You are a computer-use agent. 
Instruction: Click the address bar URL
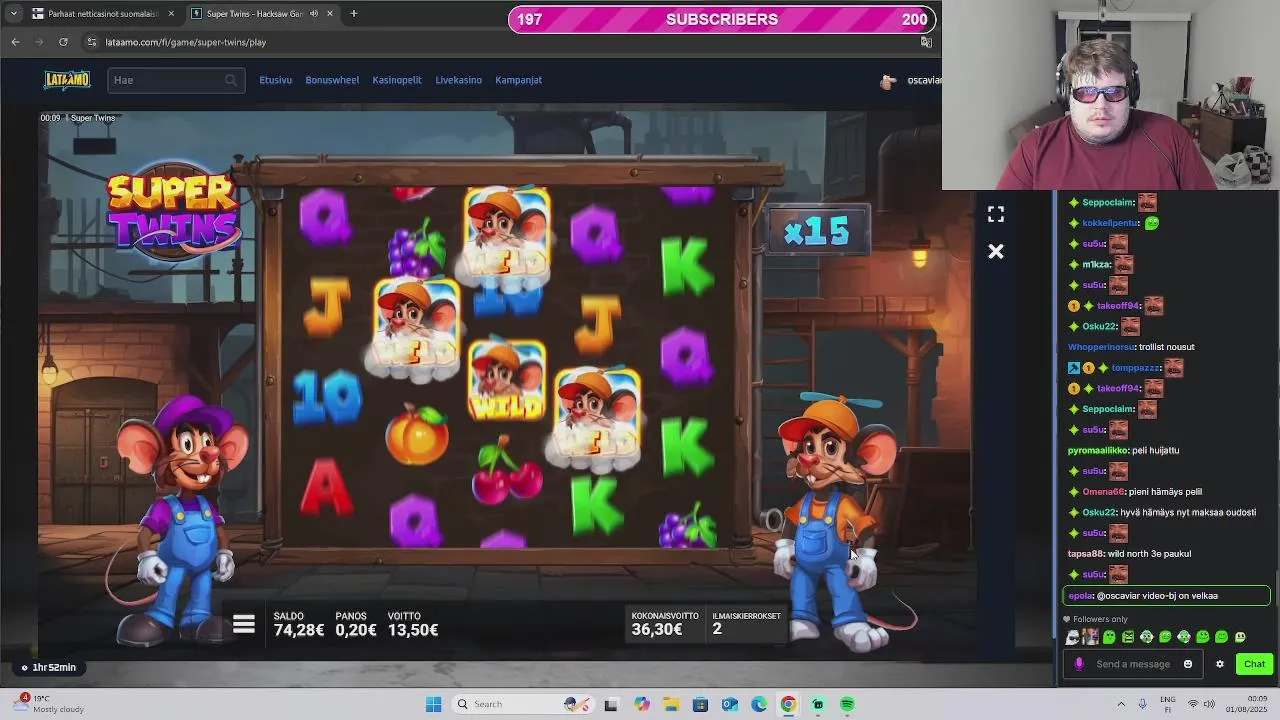pos(186,42)
